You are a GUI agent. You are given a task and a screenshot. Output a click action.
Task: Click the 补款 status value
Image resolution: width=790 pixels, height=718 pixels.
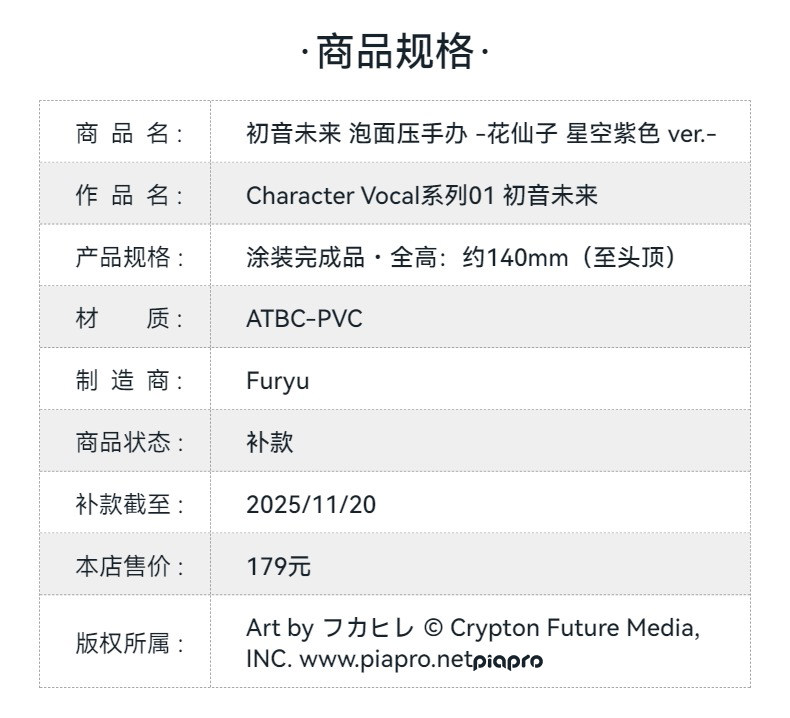click(270, 443)
